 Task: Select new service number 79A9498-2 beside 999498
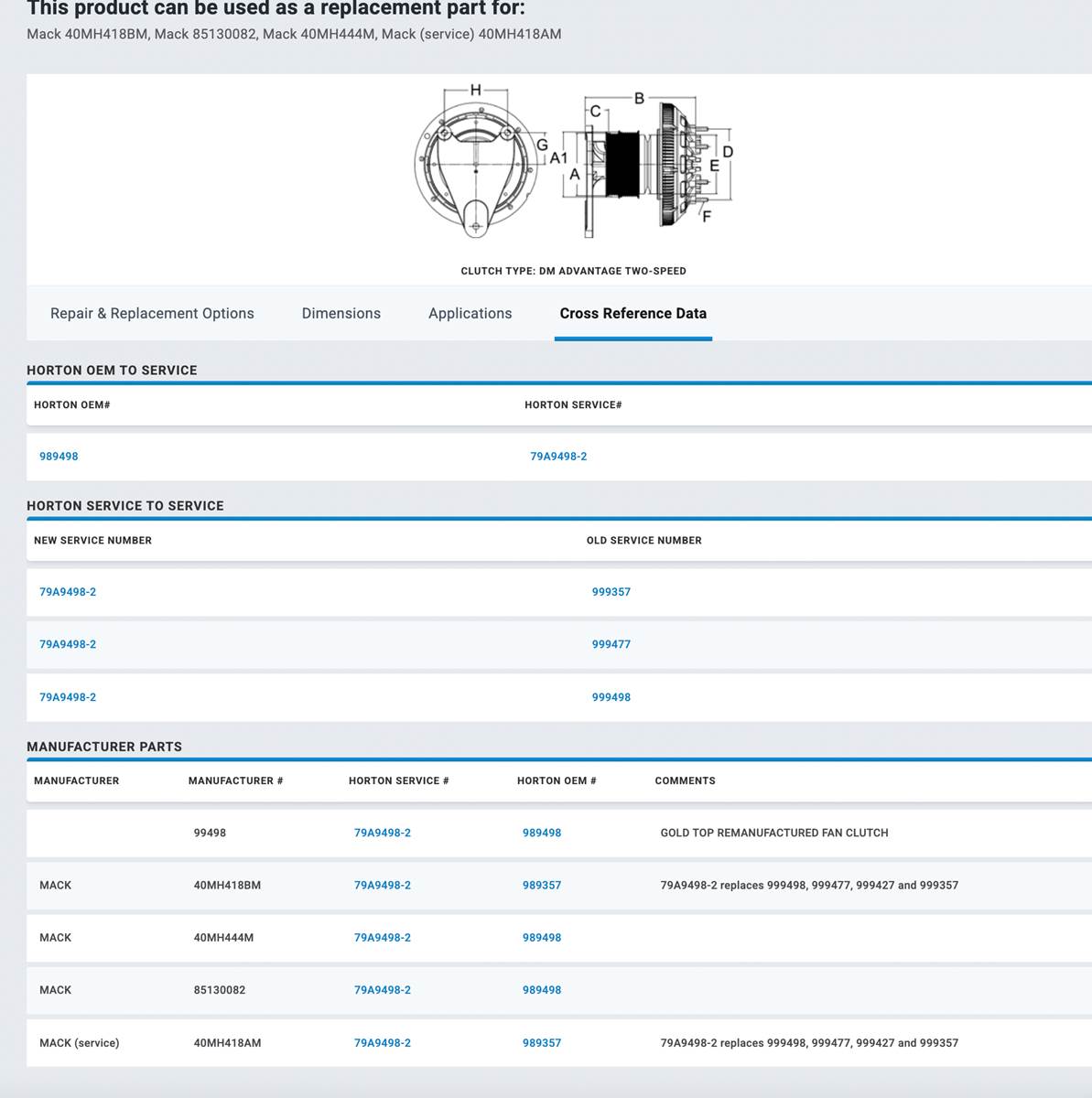coord(68,697)
